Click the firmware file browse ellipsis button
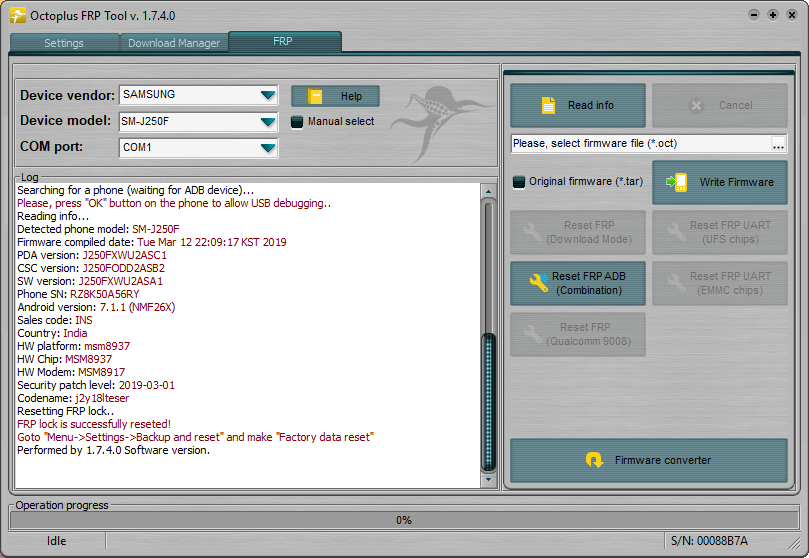 click(778, 144)
